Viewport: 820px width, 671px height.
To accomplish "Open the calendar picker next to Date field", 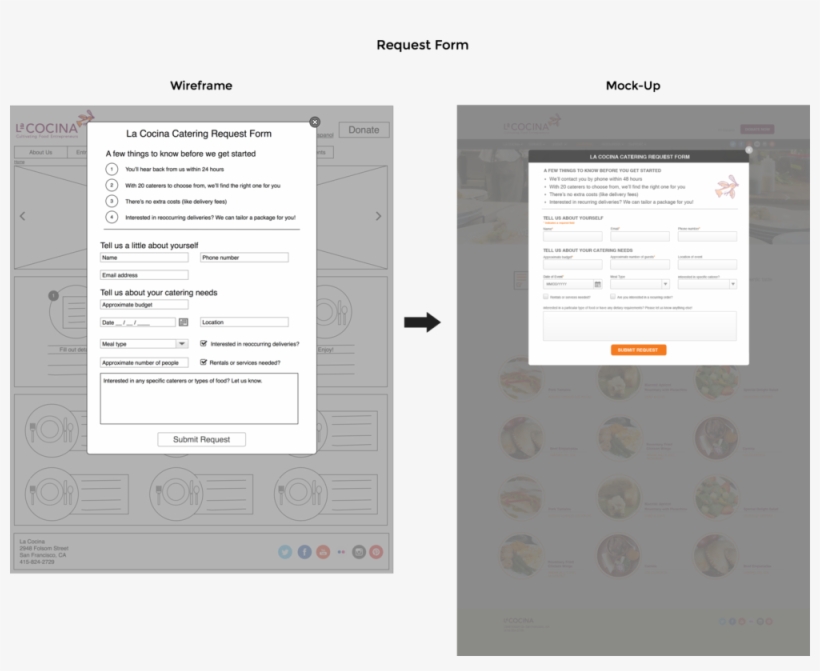I will coord(183,322).
